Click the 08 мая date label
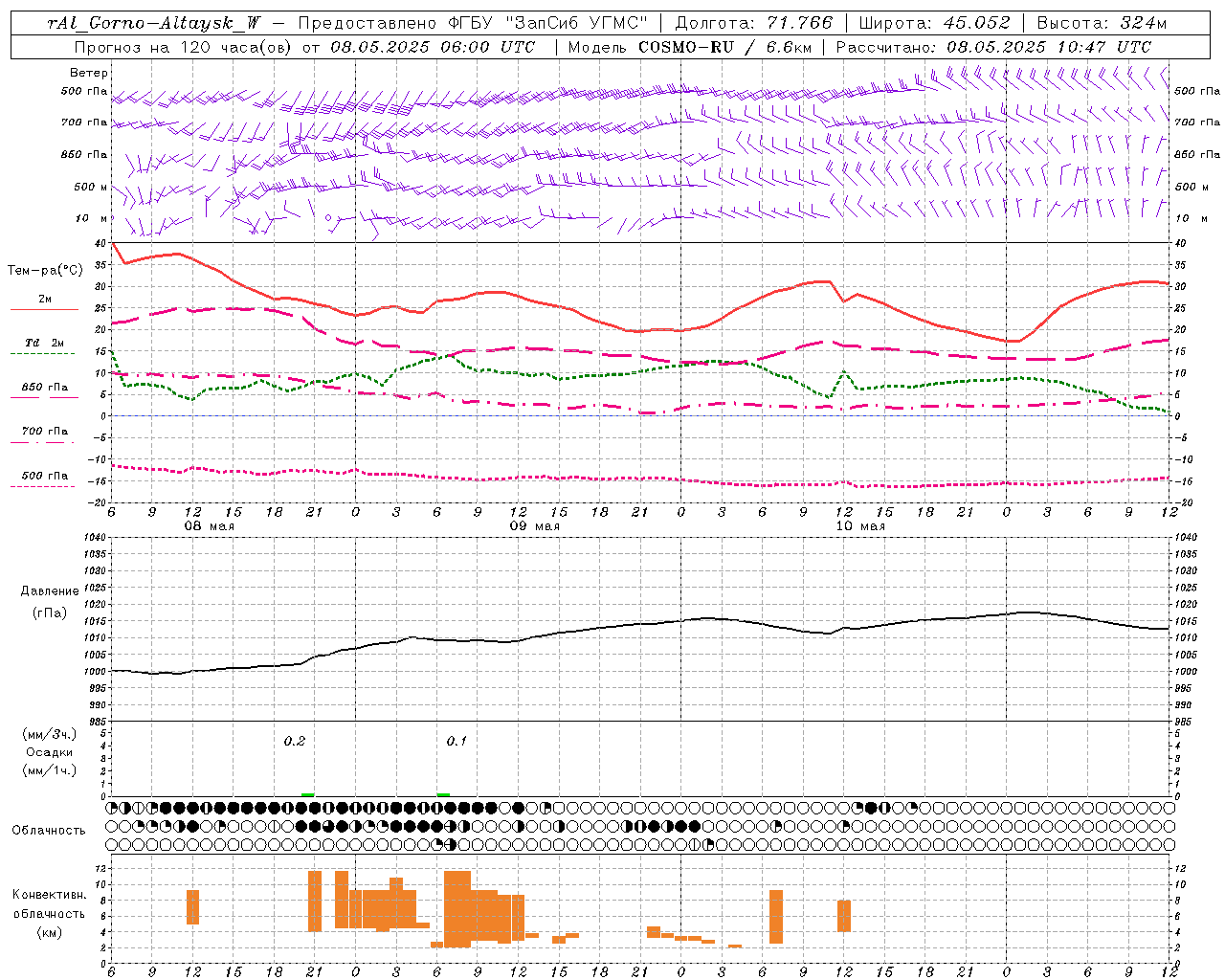 tap(209, 526)
